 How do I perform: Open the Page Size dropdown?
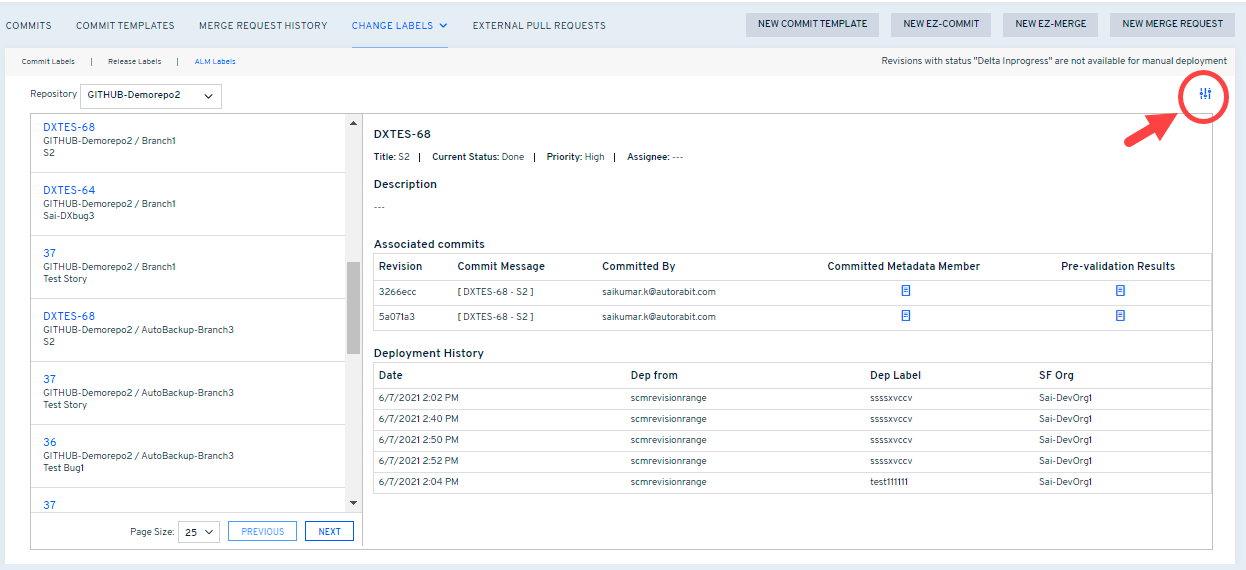(x=199, y=532)
